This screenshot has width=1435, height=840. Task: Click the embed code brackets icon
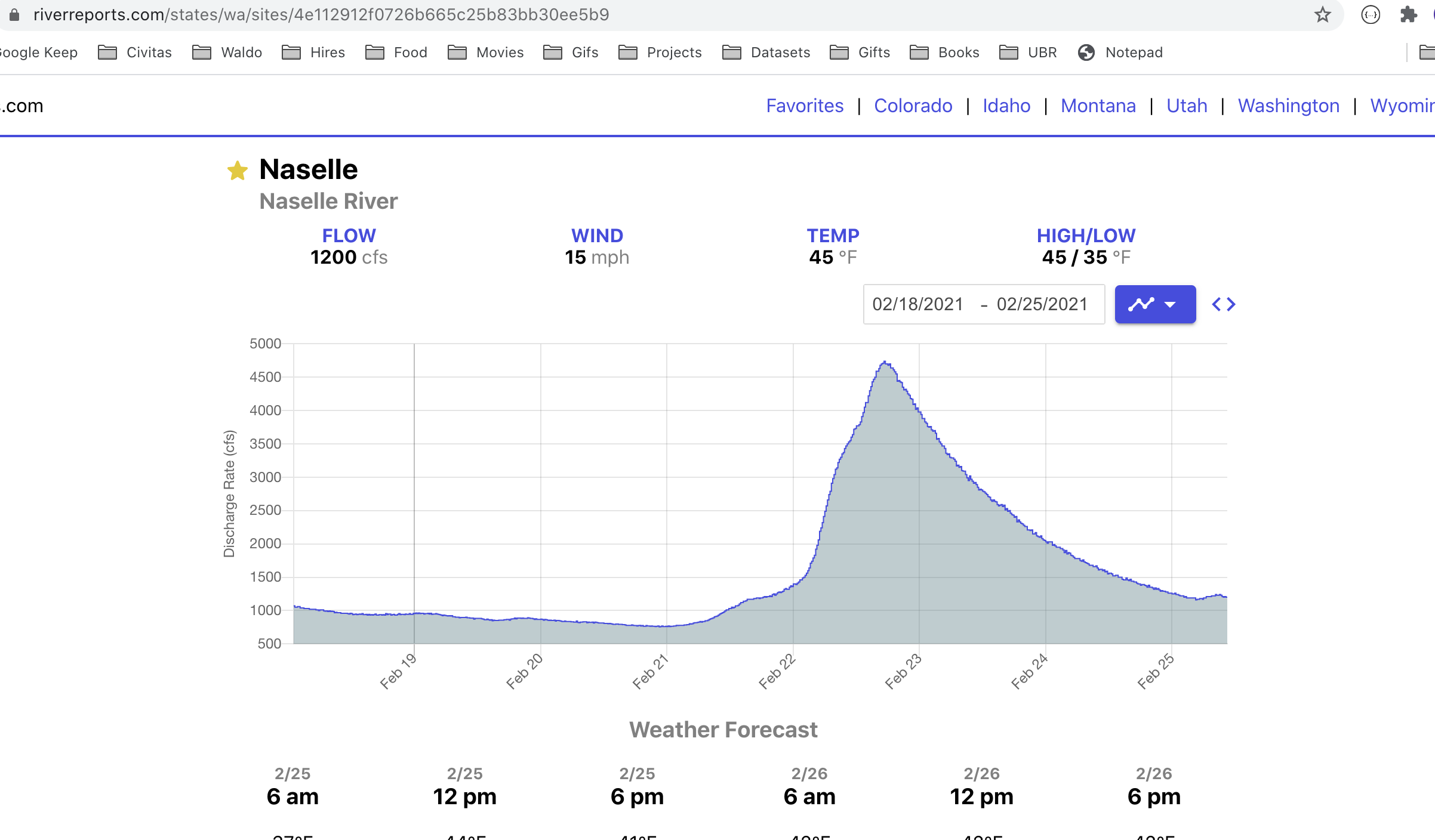click(x=1223, y=305)
